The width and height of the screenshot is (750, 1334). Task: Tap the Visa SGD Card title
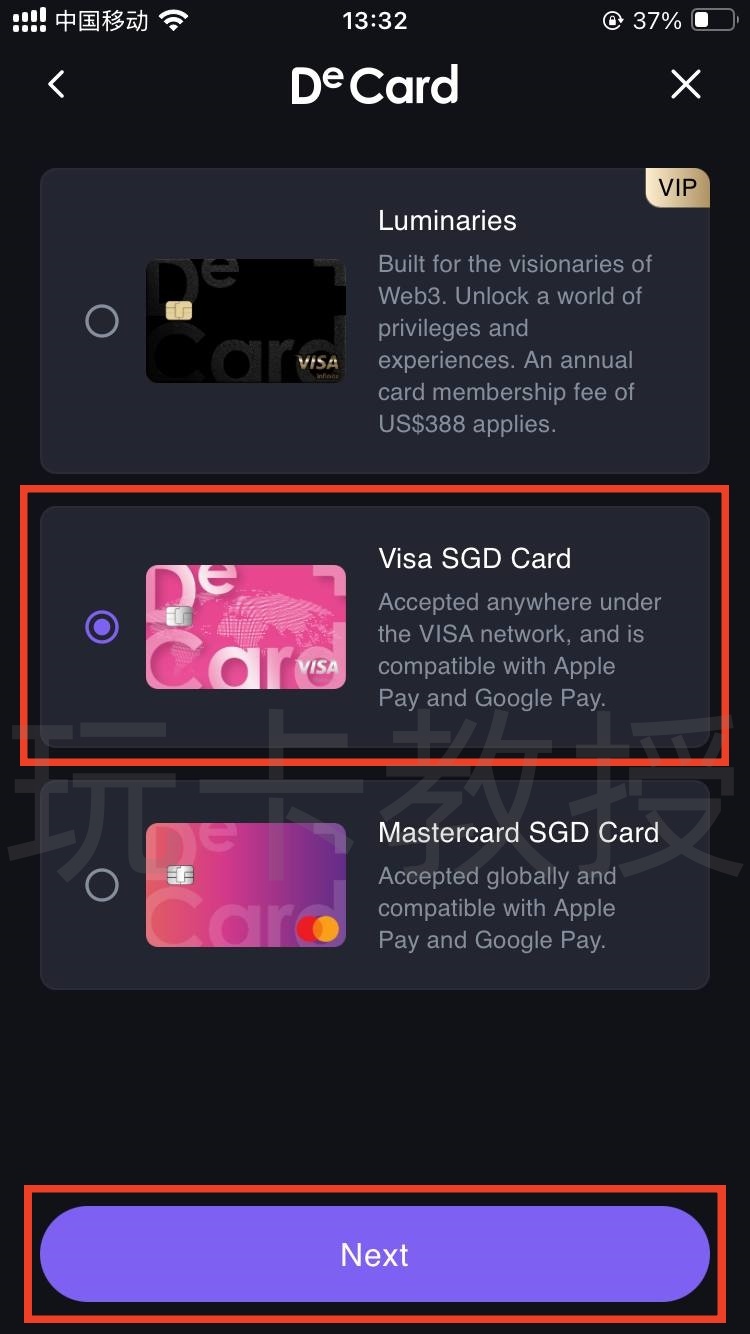(x=475, y=558)
